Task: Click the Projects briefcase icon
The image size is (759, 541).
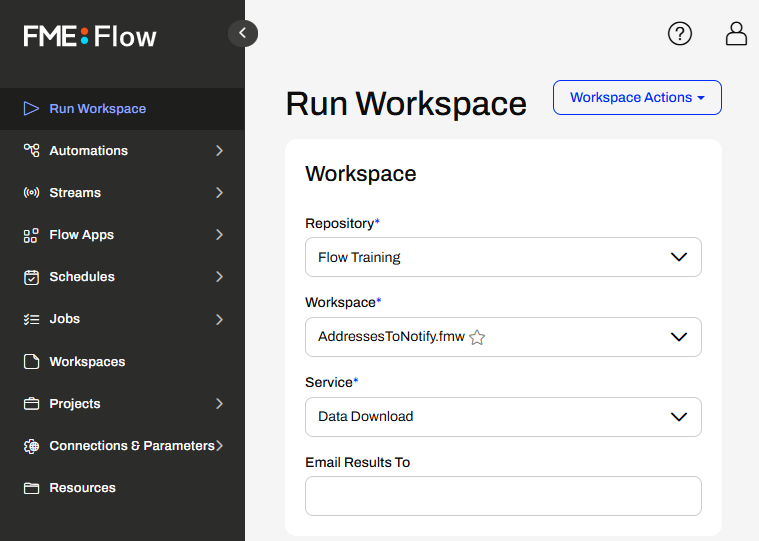Action: (x=31, y=404)
